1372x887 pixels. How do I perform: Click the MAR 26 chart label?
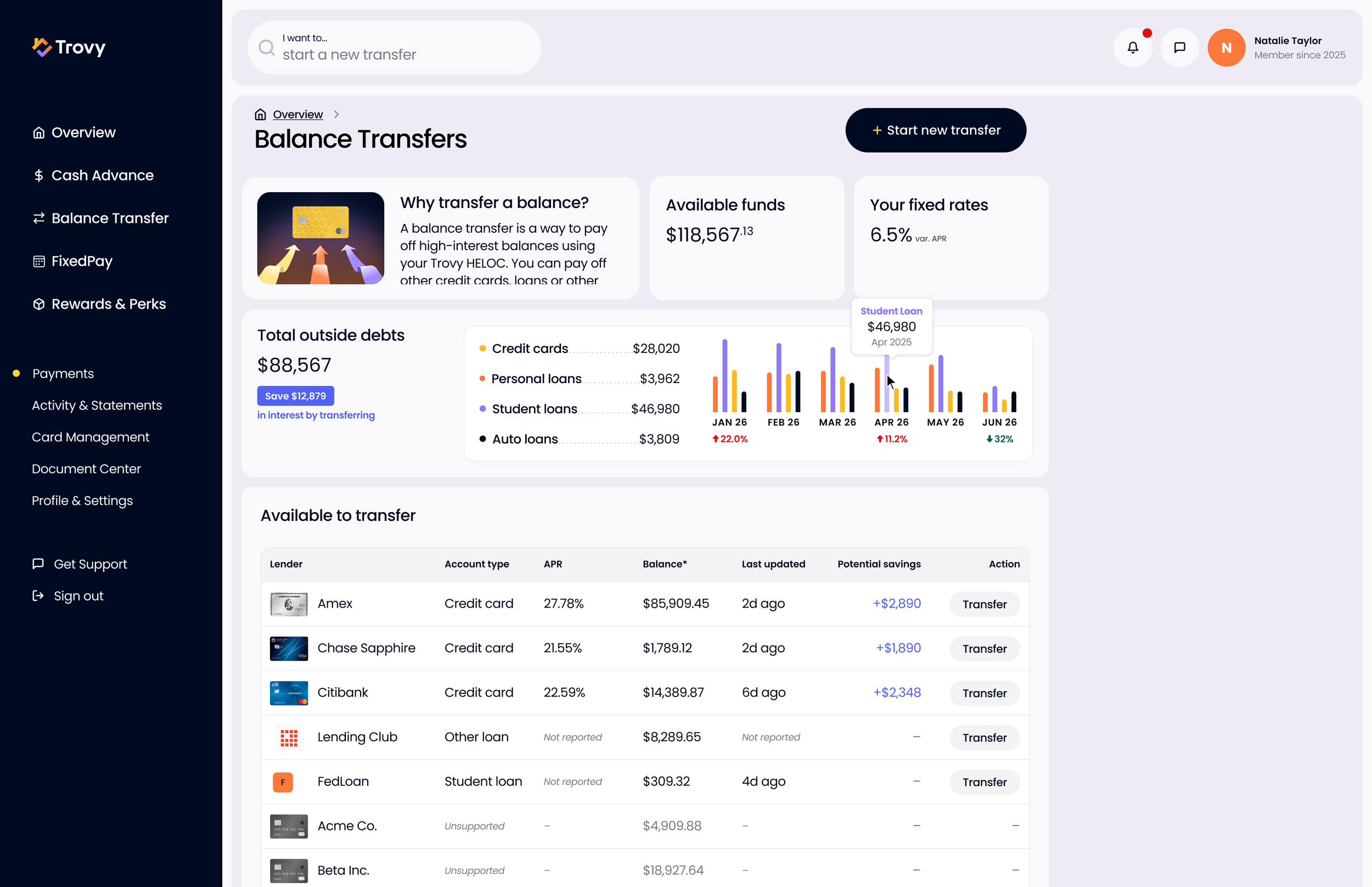point(837,422)
